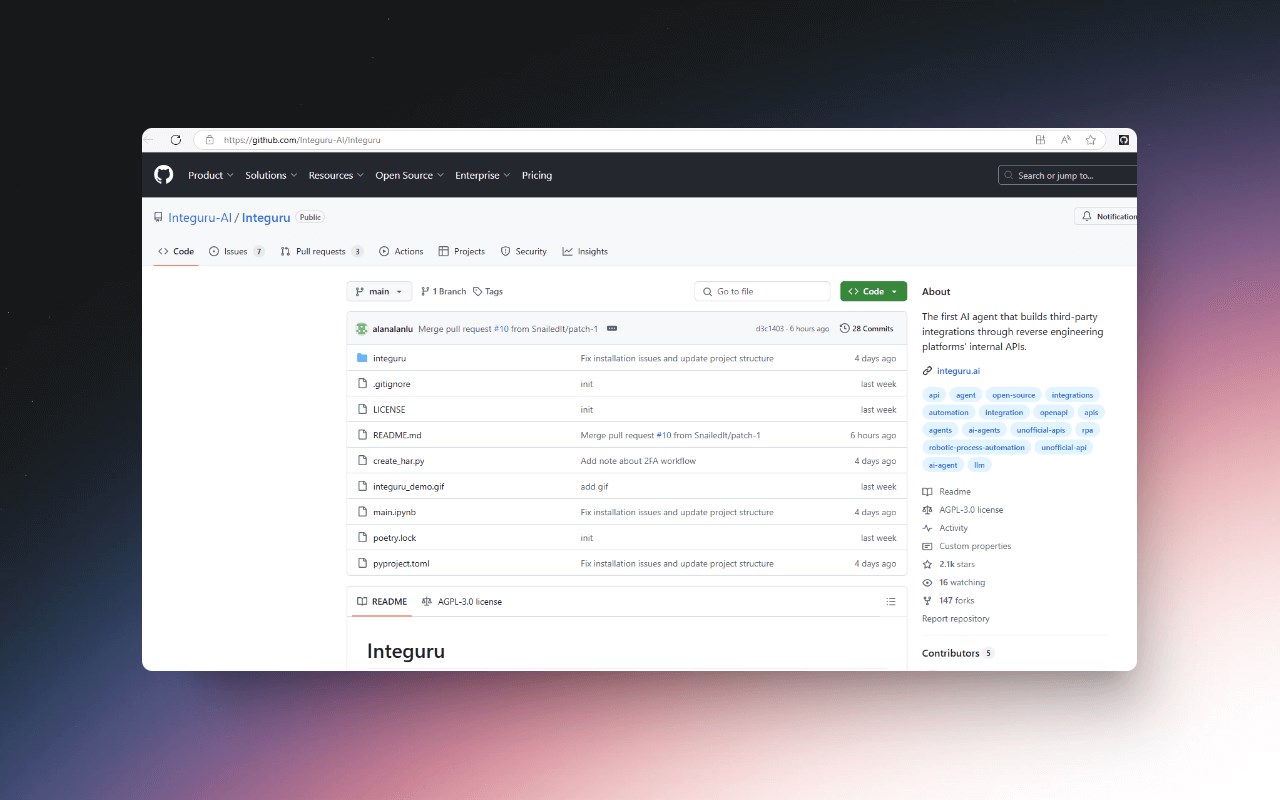Expand the Open Source menu
The image size is (1280, 800).
410,175
